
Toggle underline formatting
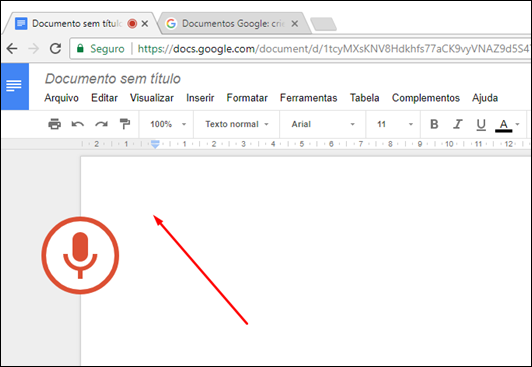(x=481, y=124)
